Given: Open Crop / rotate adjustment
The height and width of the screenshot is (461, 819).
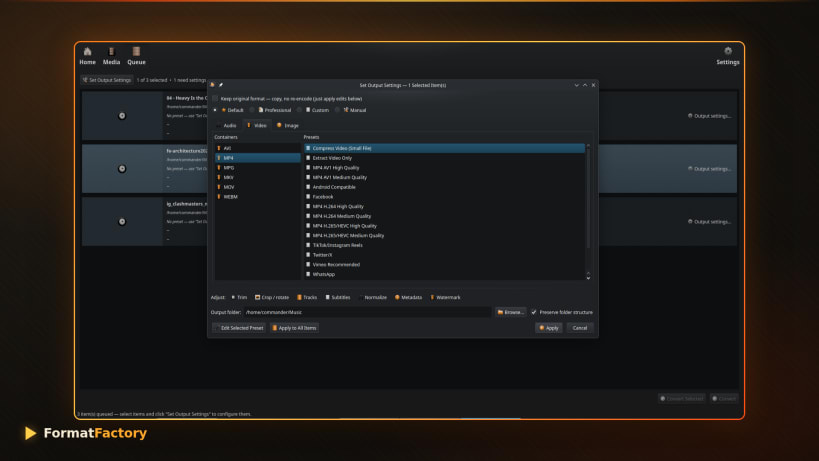Looking at the screenshot, I should click(x=272, y=298).
